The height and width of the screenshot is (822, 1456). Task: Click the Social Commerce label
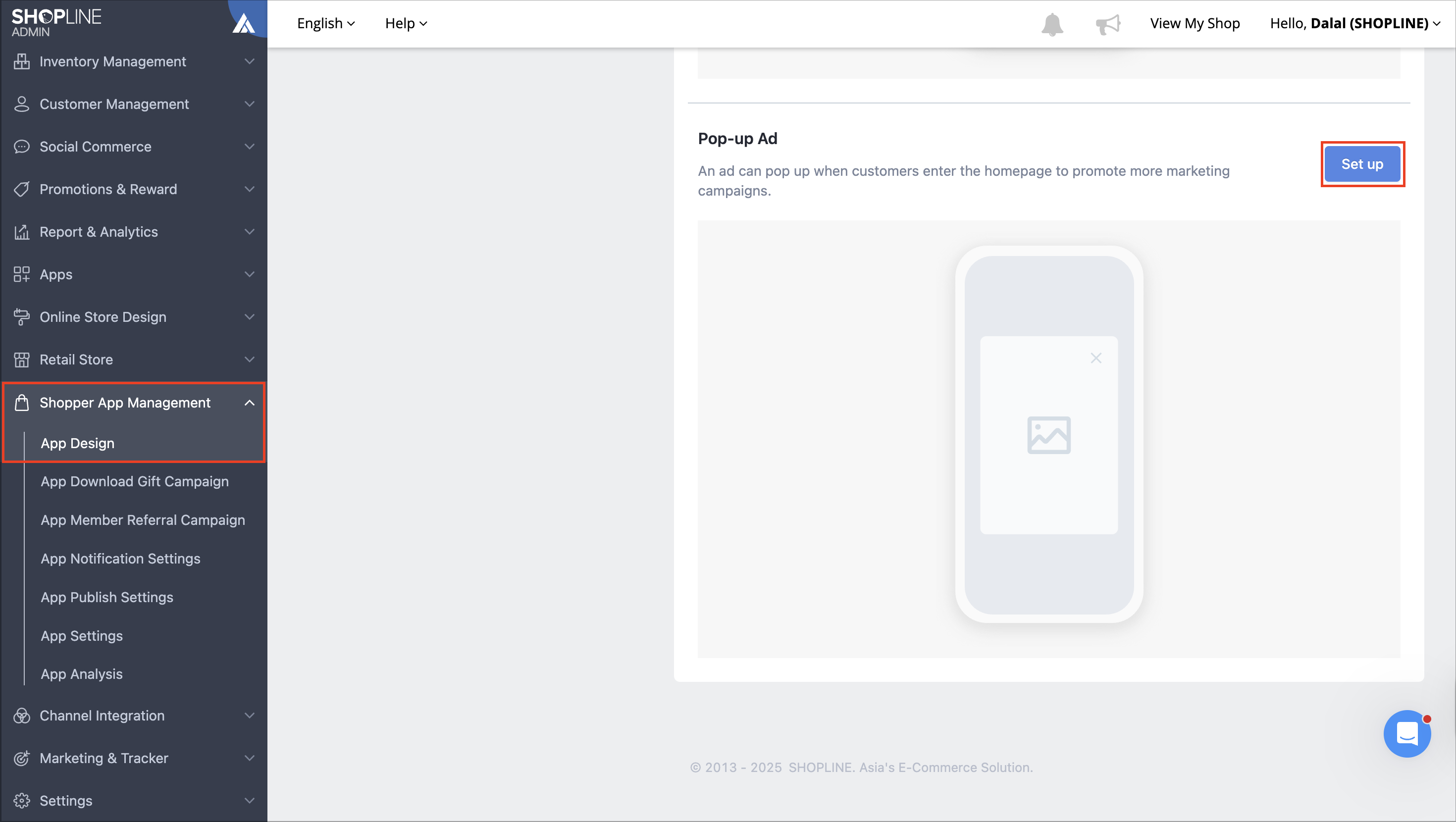96,147
